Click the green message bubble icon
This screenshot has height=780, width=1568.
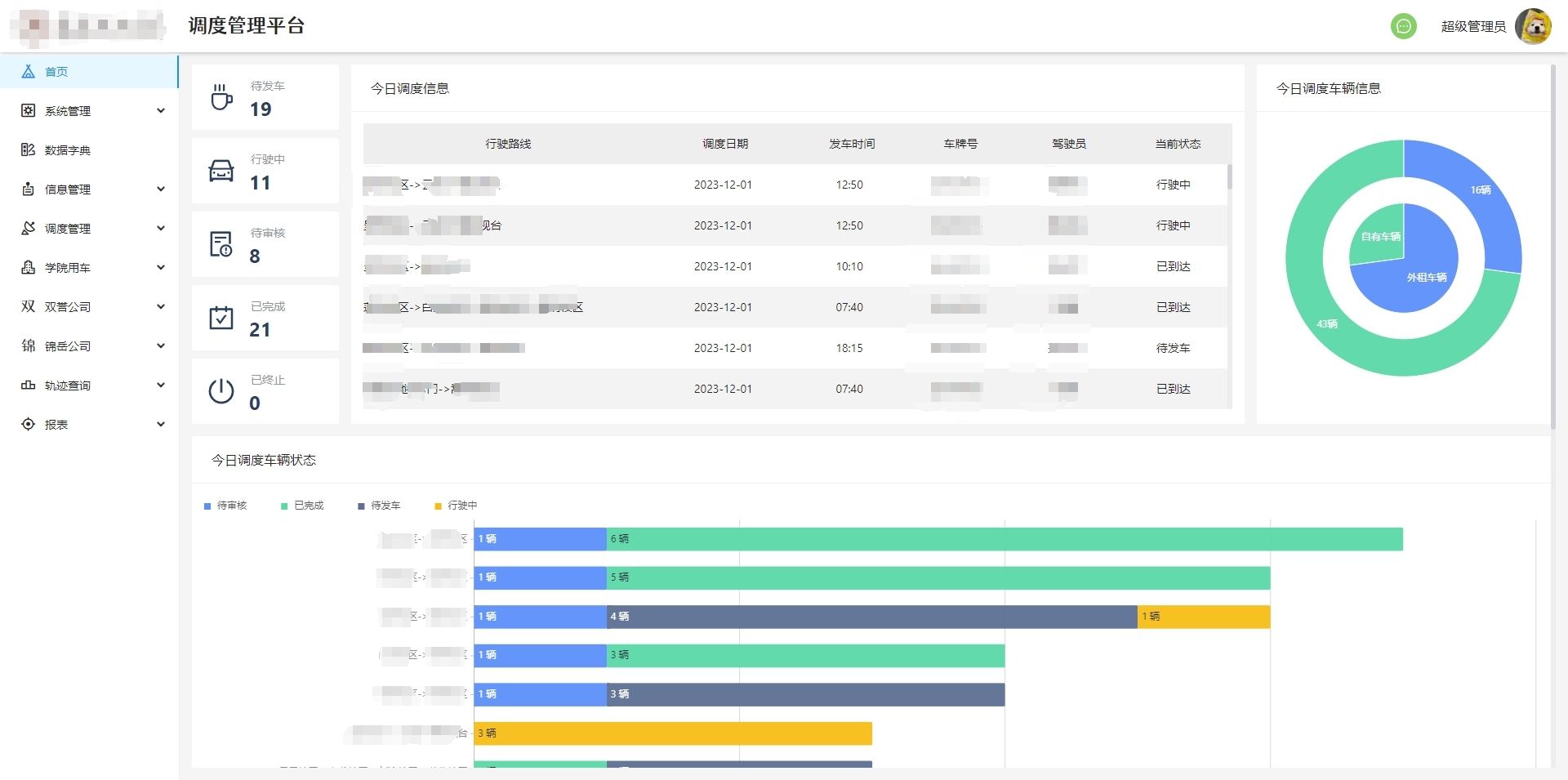click(x=1404, y=26)
